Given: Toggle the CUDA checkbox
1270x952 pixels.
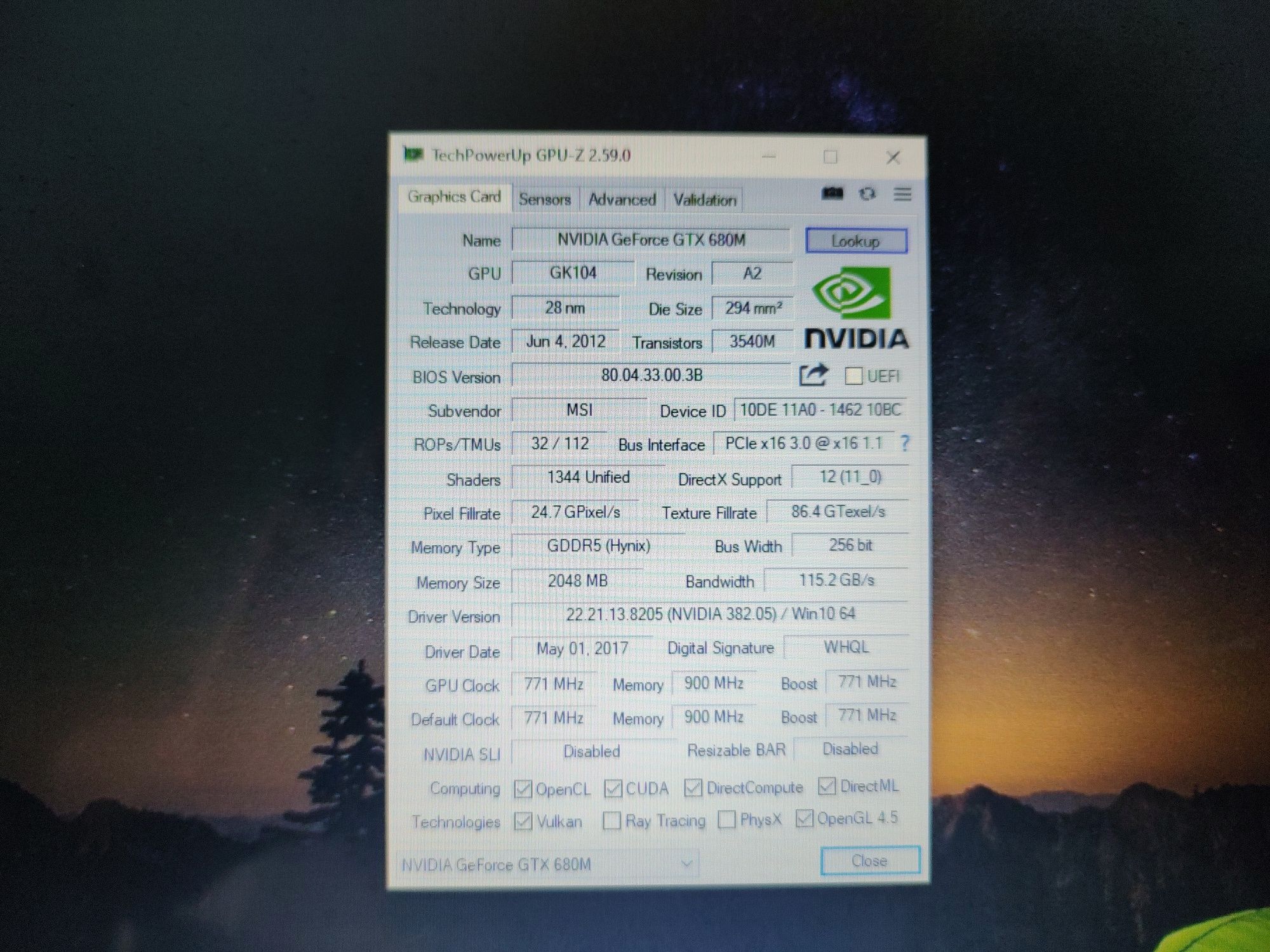Looking at the screenshot, I should [x=613, y=788].
